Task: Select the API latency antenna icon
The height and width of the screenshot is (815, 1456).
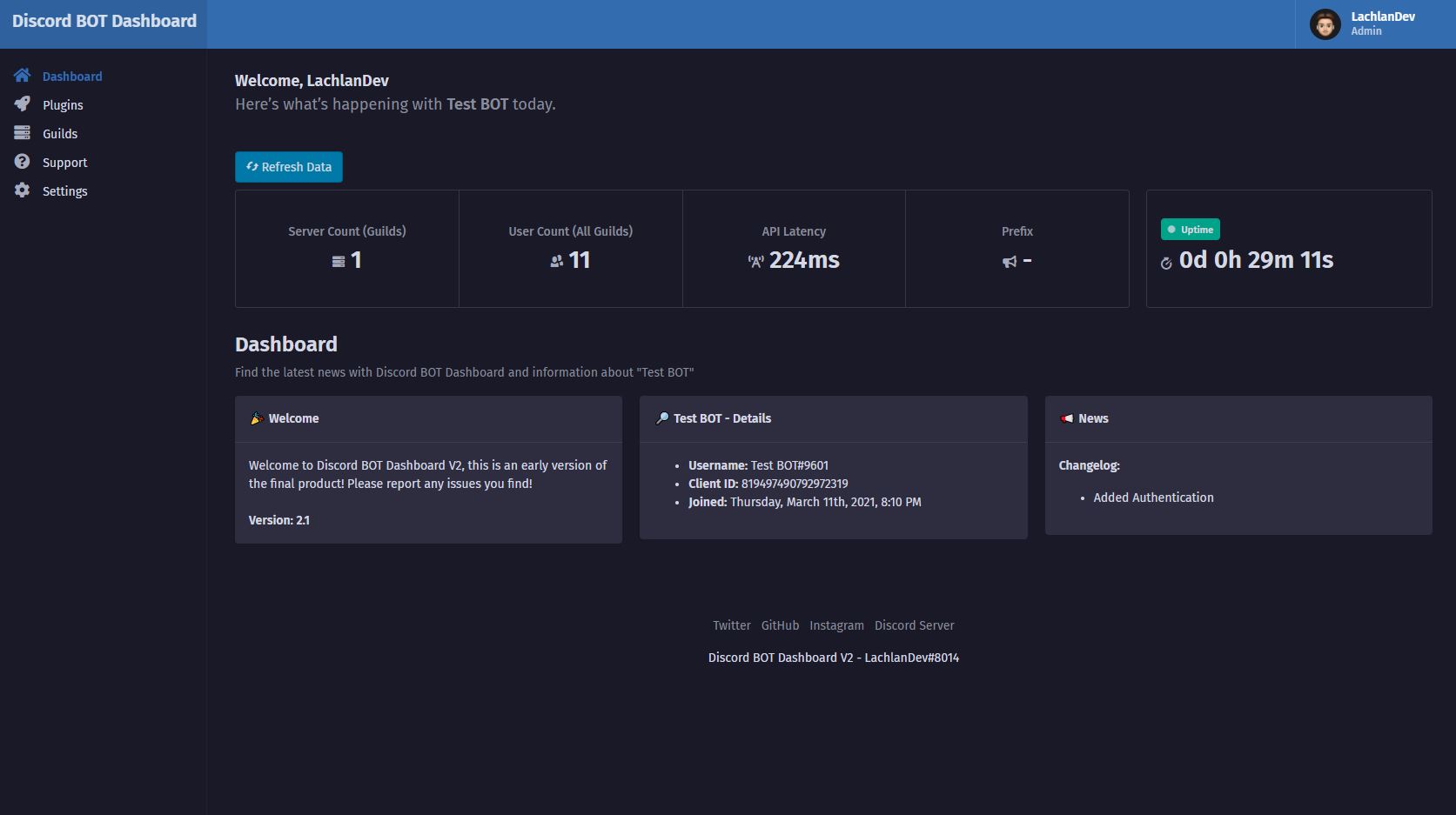Action: [754, 260]
